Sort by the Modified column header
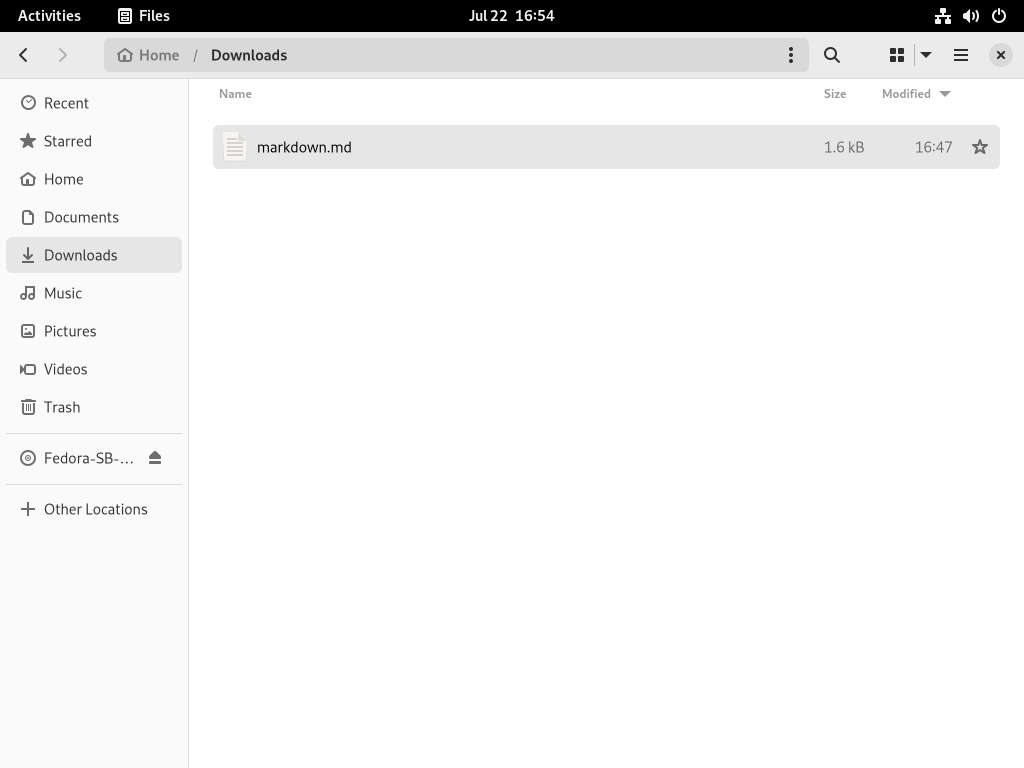Screen dimensions: 1024x768 (916, 93)
